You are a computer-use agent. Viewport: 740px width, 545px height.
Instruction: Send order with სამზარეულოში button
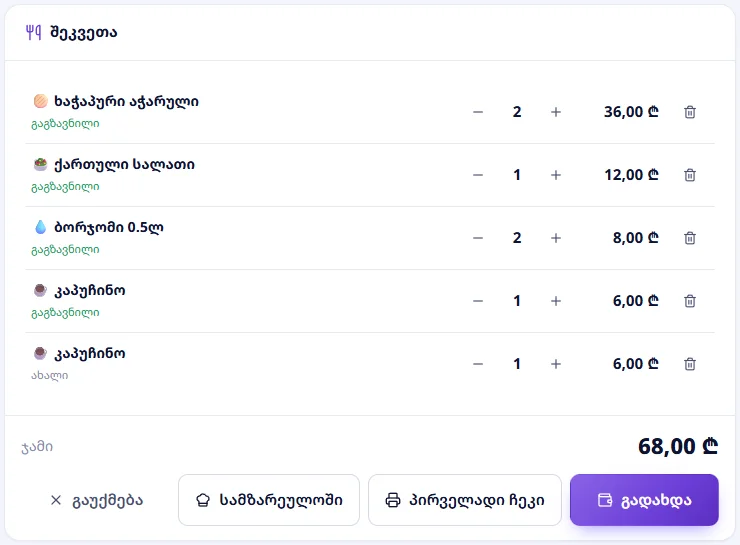pos(269,500)
